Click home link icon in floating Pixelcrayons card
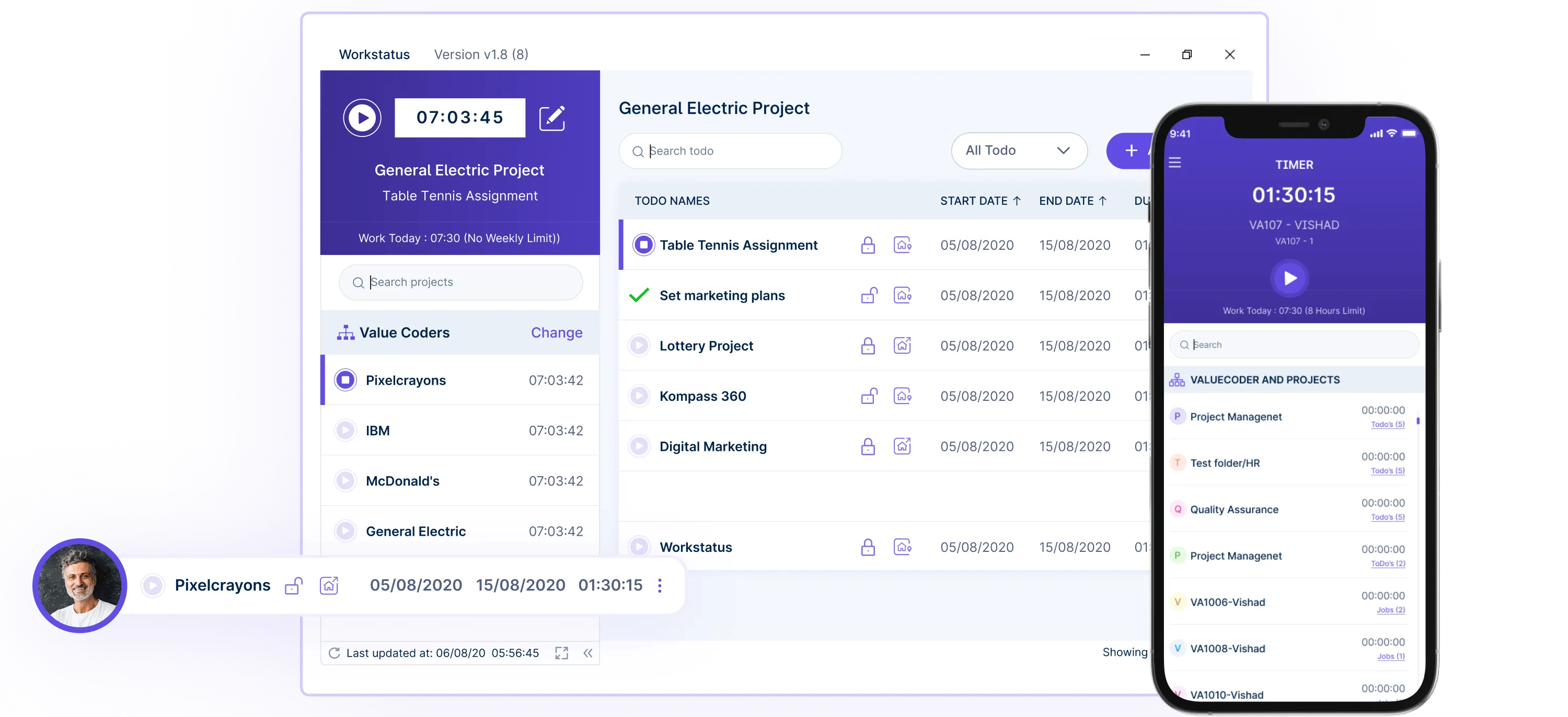Screen dimensions: 1568x717 point(329,585)
